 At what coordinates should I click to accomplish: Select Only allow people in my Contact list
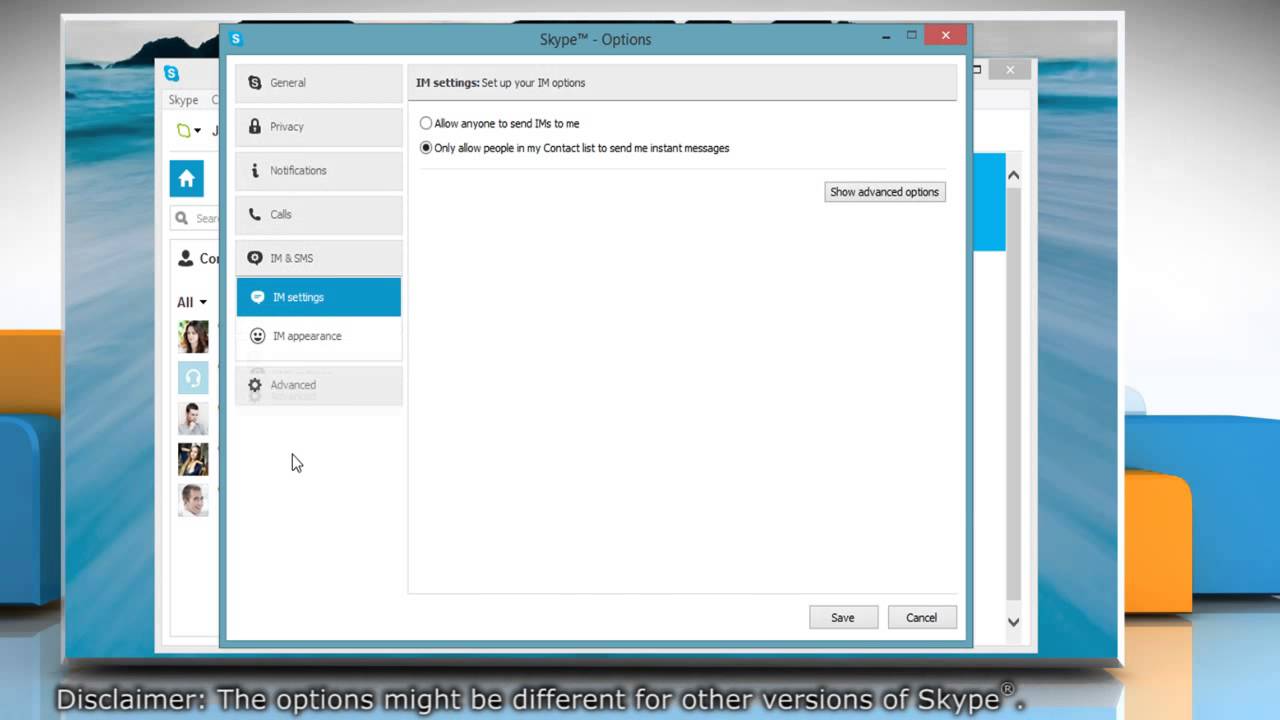click(575, 148)
